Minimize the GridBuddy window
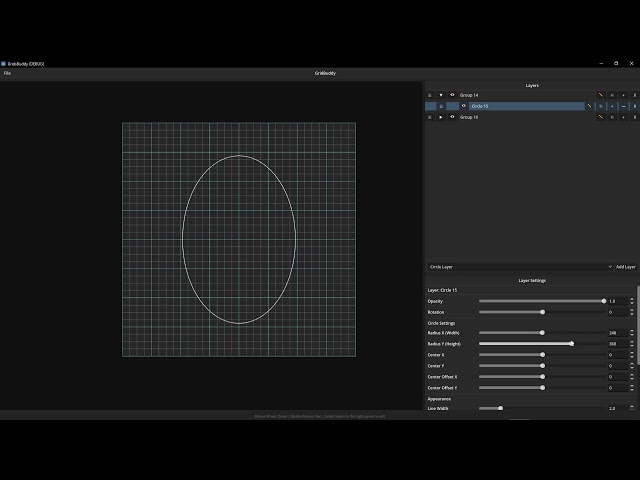The height and width of the screenshot is (480, 640). click(601, 64)
